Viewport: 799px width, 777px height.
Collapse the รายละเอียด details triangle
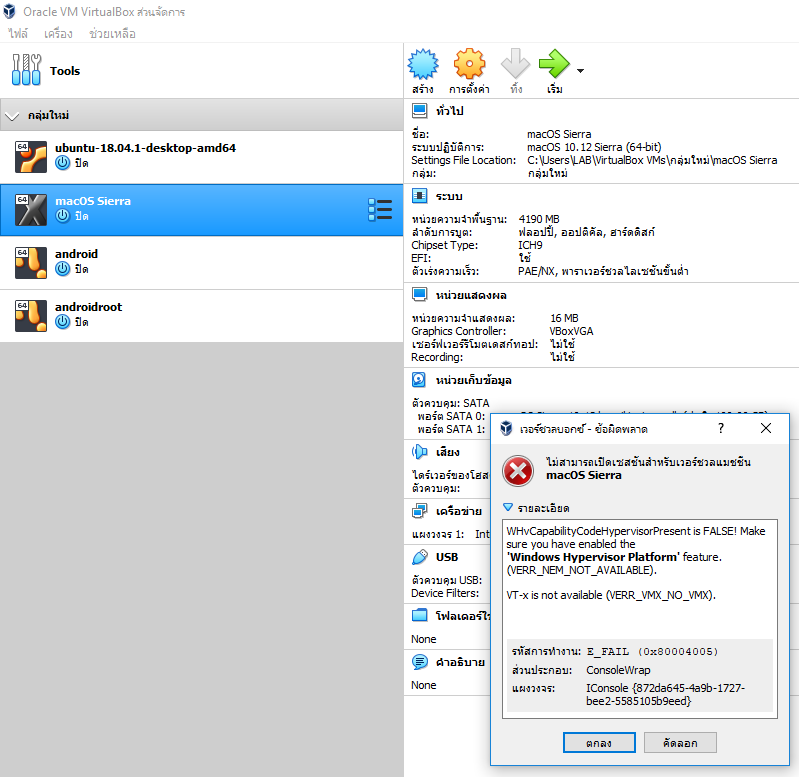click(x=508, y=508)
